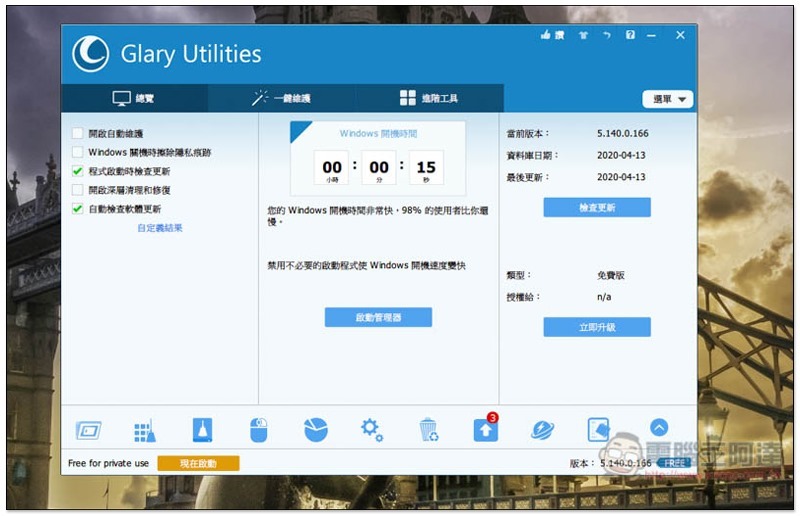Open the help question mark icon
This screenshot has width=800, height=516.
630,35
